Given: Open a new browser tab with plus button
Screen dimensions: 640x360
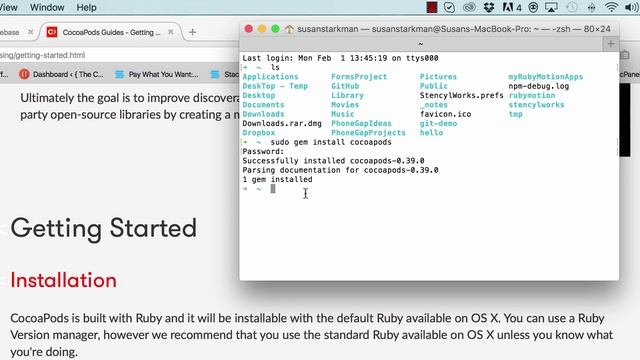Looking at the screenshot, I should 192,32.
